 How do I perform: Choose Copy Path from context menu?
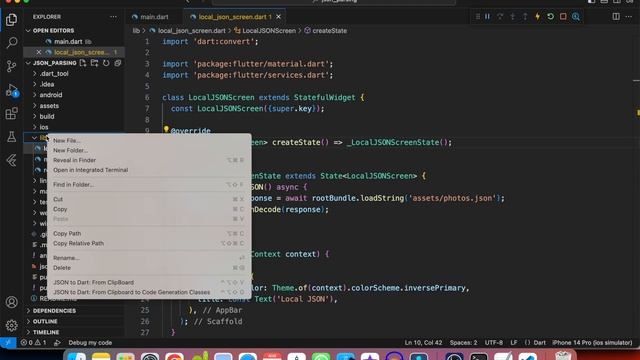click(149, 233)
